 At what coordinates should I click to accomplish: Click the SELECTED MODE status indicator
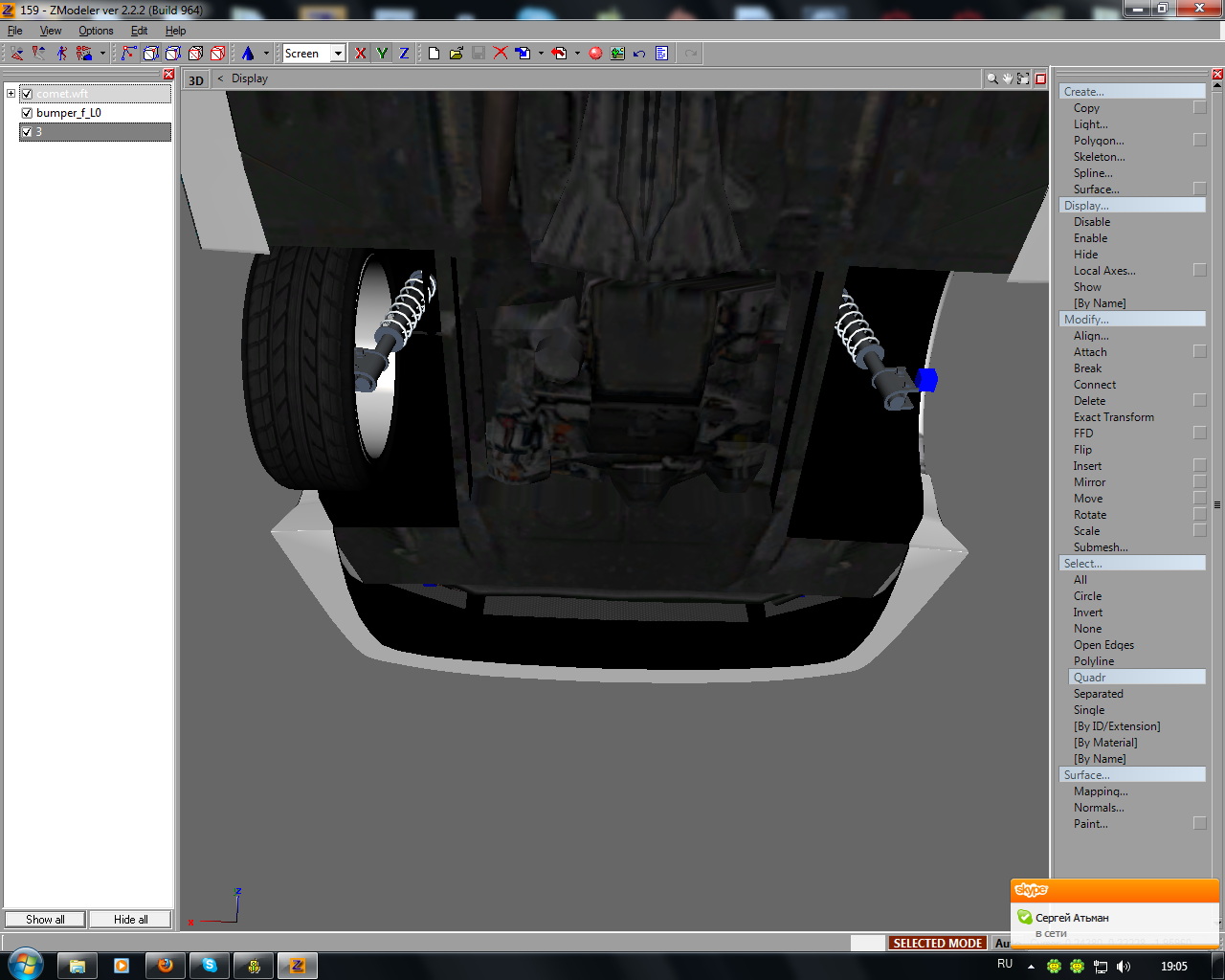click(x=937, y=943)
